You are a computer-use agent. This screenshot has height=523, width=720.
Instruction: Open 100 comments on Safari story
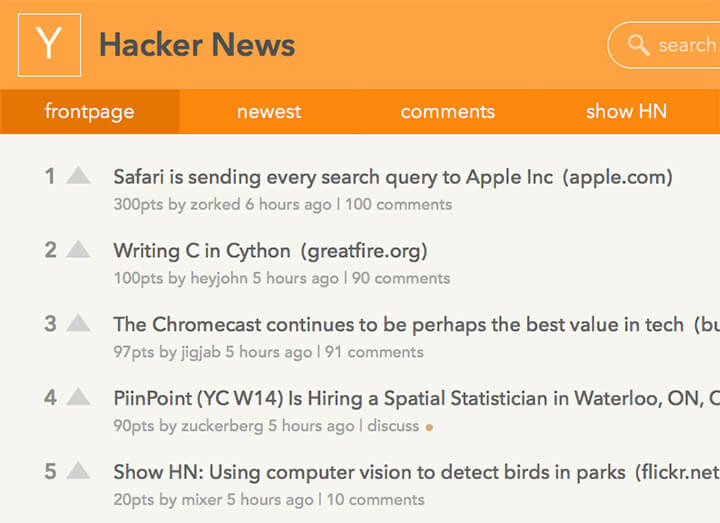[x=398, y=205]
